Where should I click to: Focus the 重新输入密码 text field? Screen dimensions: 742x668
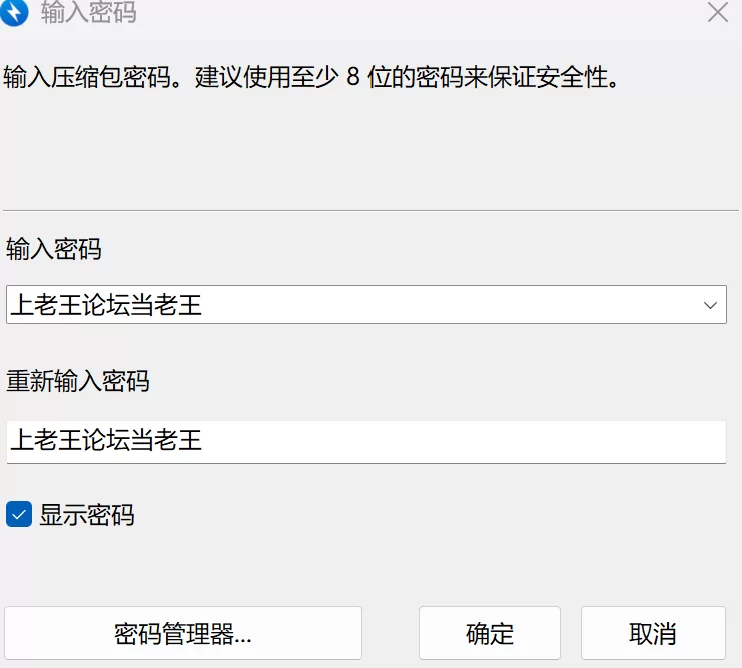coord(450,441)
